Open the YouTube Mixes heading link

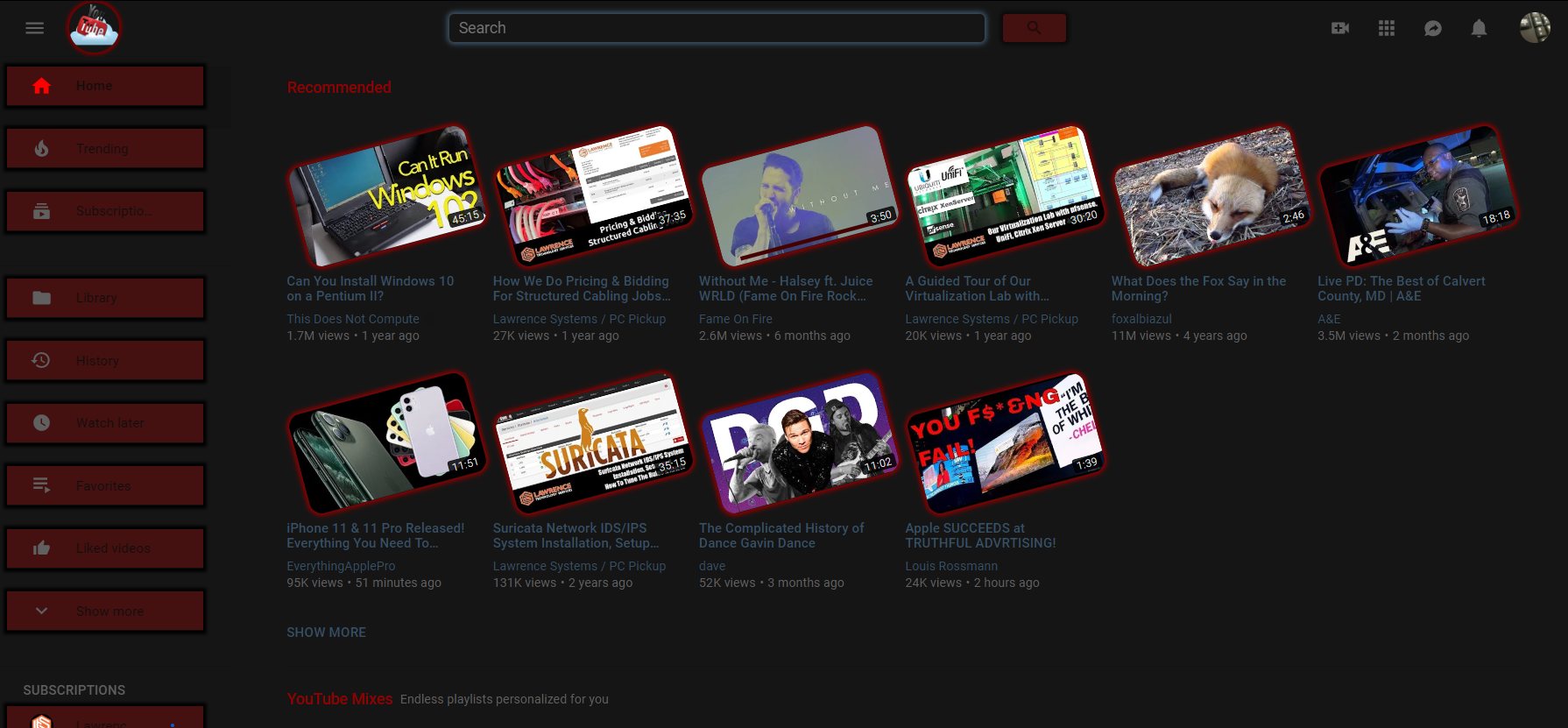[339, 699]
